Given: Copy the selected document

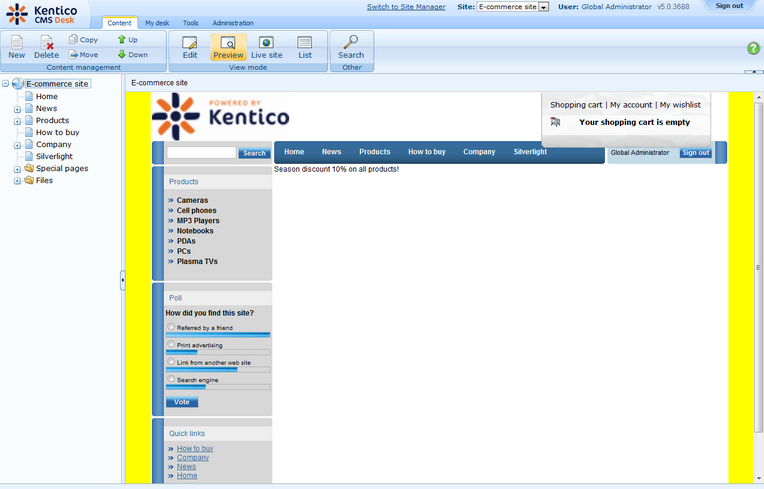Looking at the screenshot, I should coord(83,39).
